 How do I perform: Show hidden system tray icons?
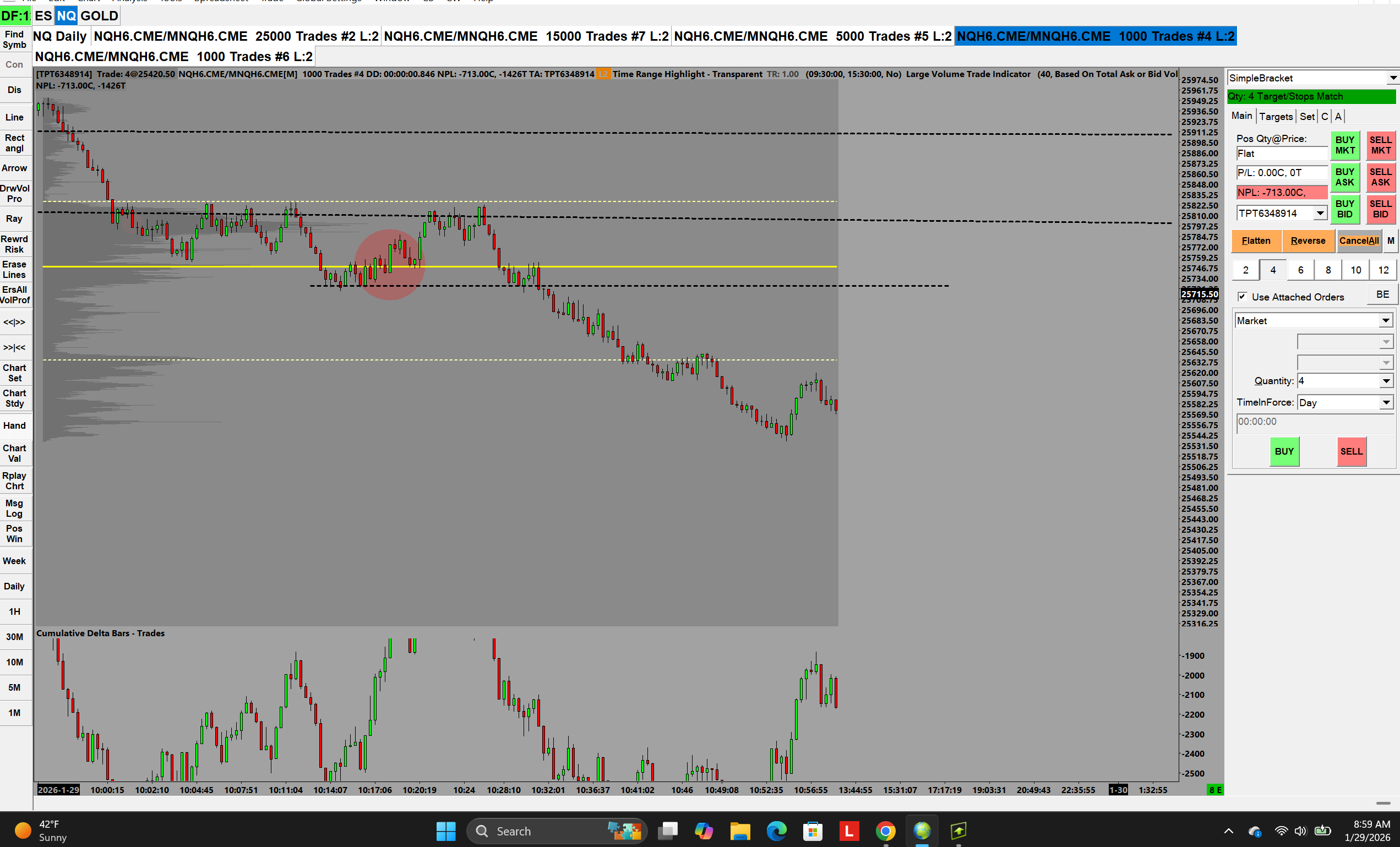tap(1228, 831)
